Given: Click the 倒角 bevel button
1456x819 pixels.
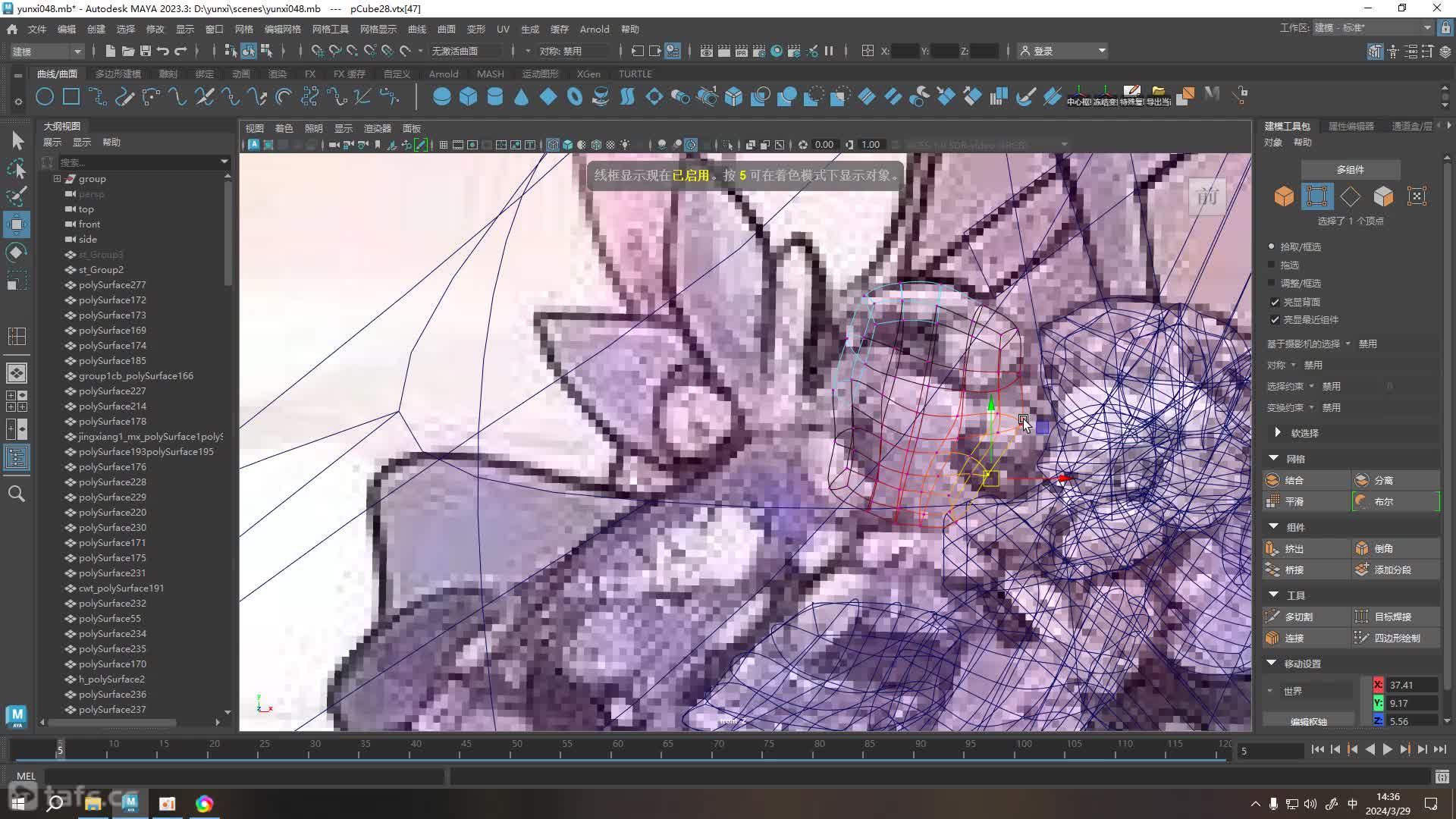Looking at the screenshot, I should pos(1395,548).
